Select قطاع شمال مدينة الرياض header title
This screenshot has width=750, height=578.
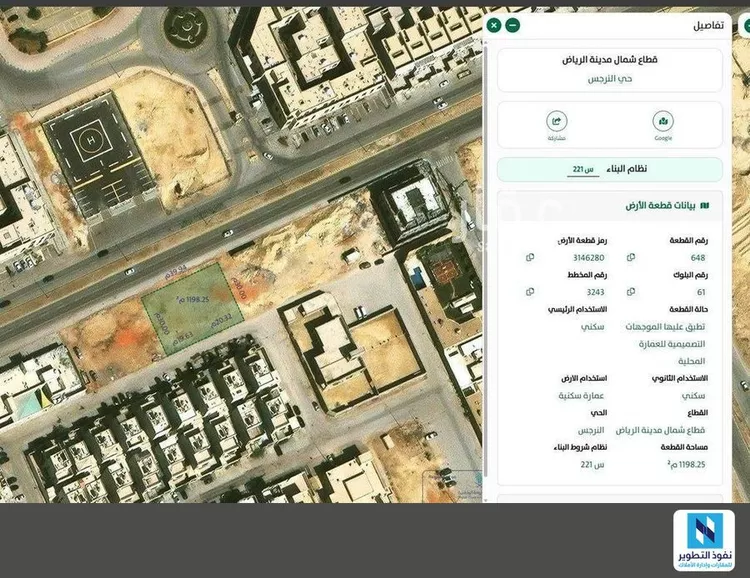(610, 60)
